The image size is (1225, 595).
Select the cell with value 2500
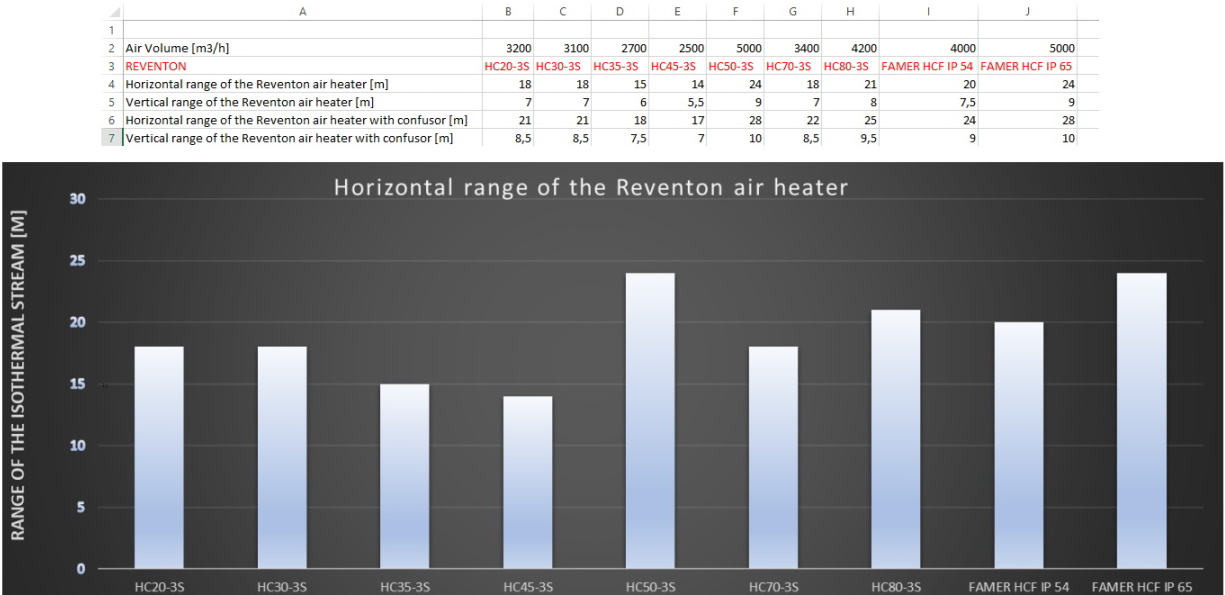point(677,48)
